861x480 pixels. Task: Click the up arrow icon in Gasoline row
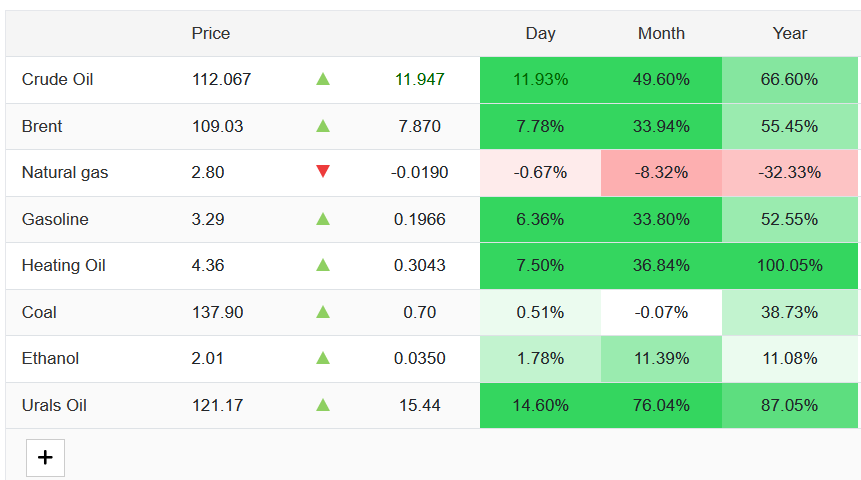point(322,219)
